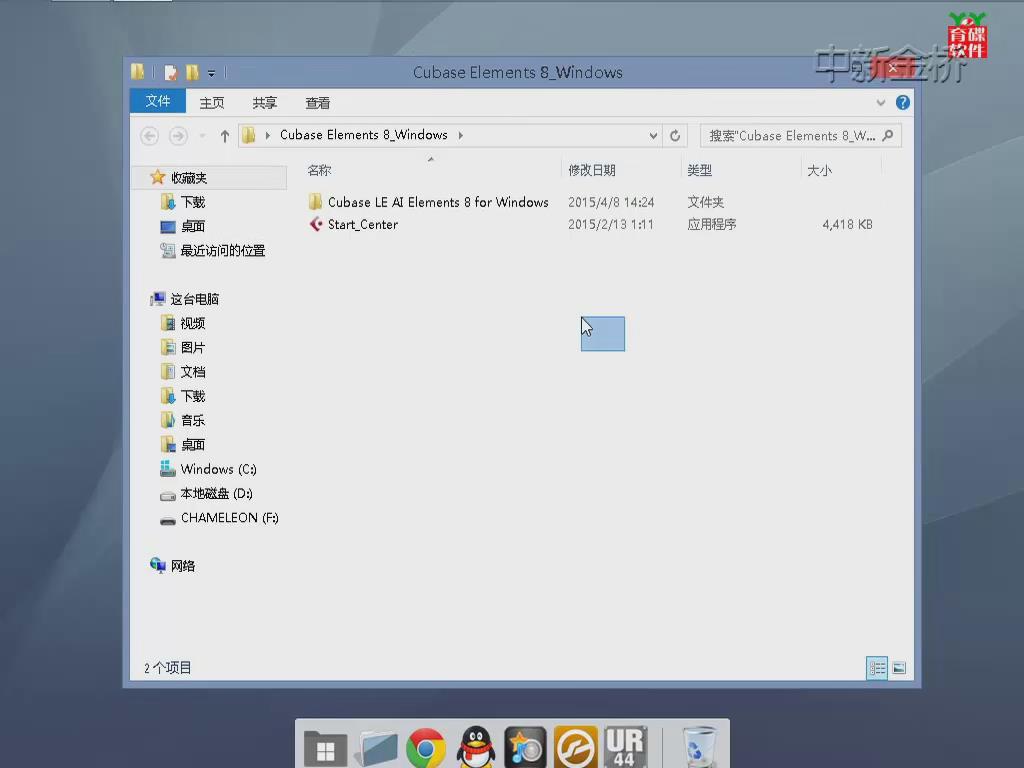Click the 应用程序 type cell

pos(711,225)
